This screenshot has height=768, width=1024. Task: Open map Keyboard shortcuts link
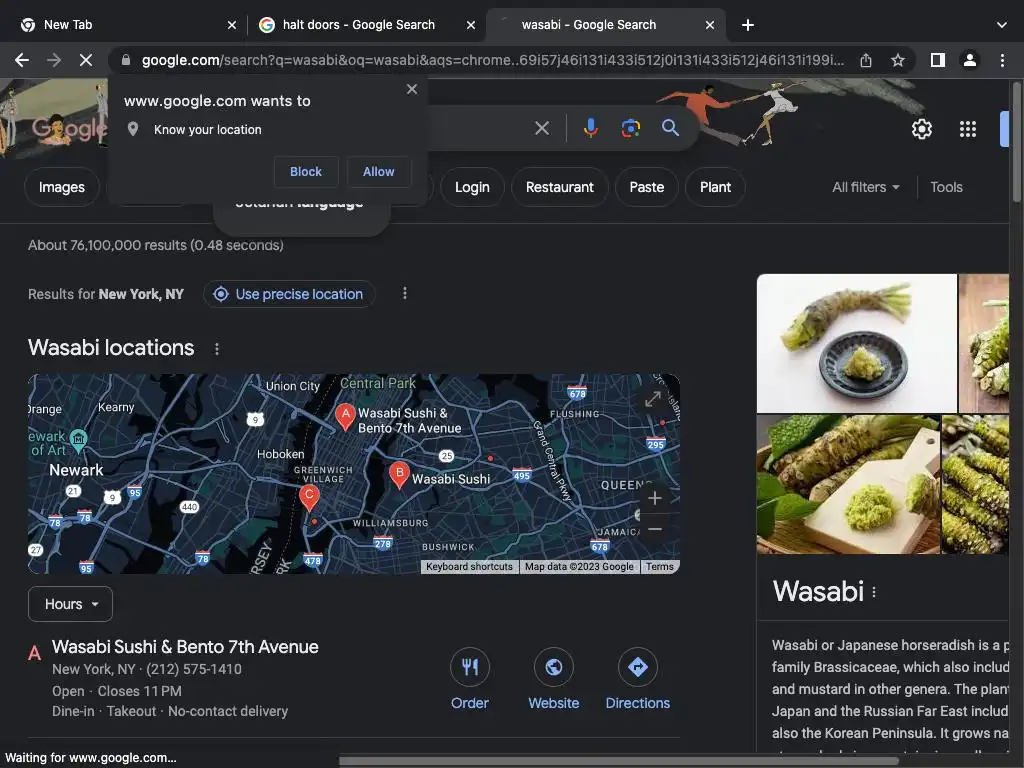pos(470,567)
